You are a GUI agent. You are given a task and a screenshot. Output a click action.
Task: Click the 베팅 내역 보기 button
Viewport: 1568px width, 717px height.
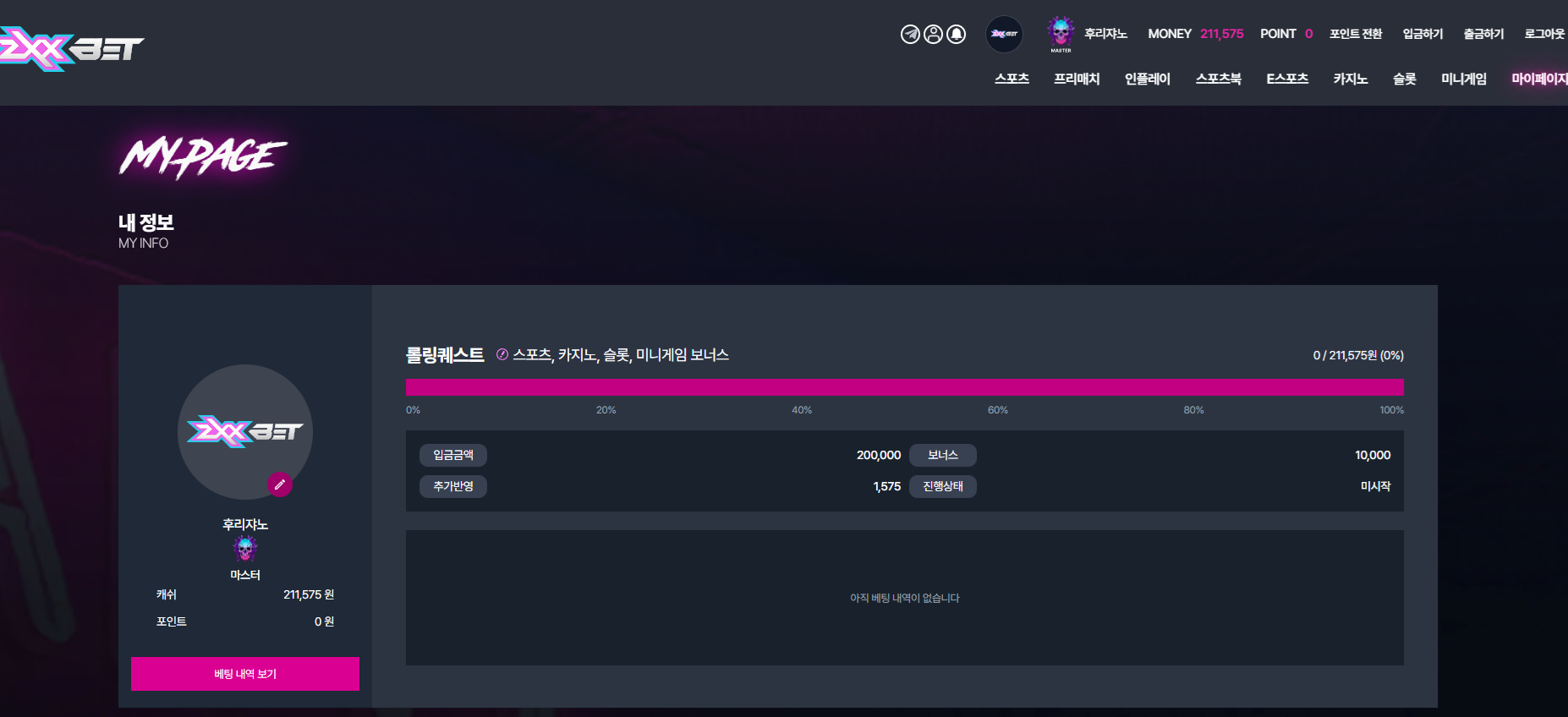point(245,674)
